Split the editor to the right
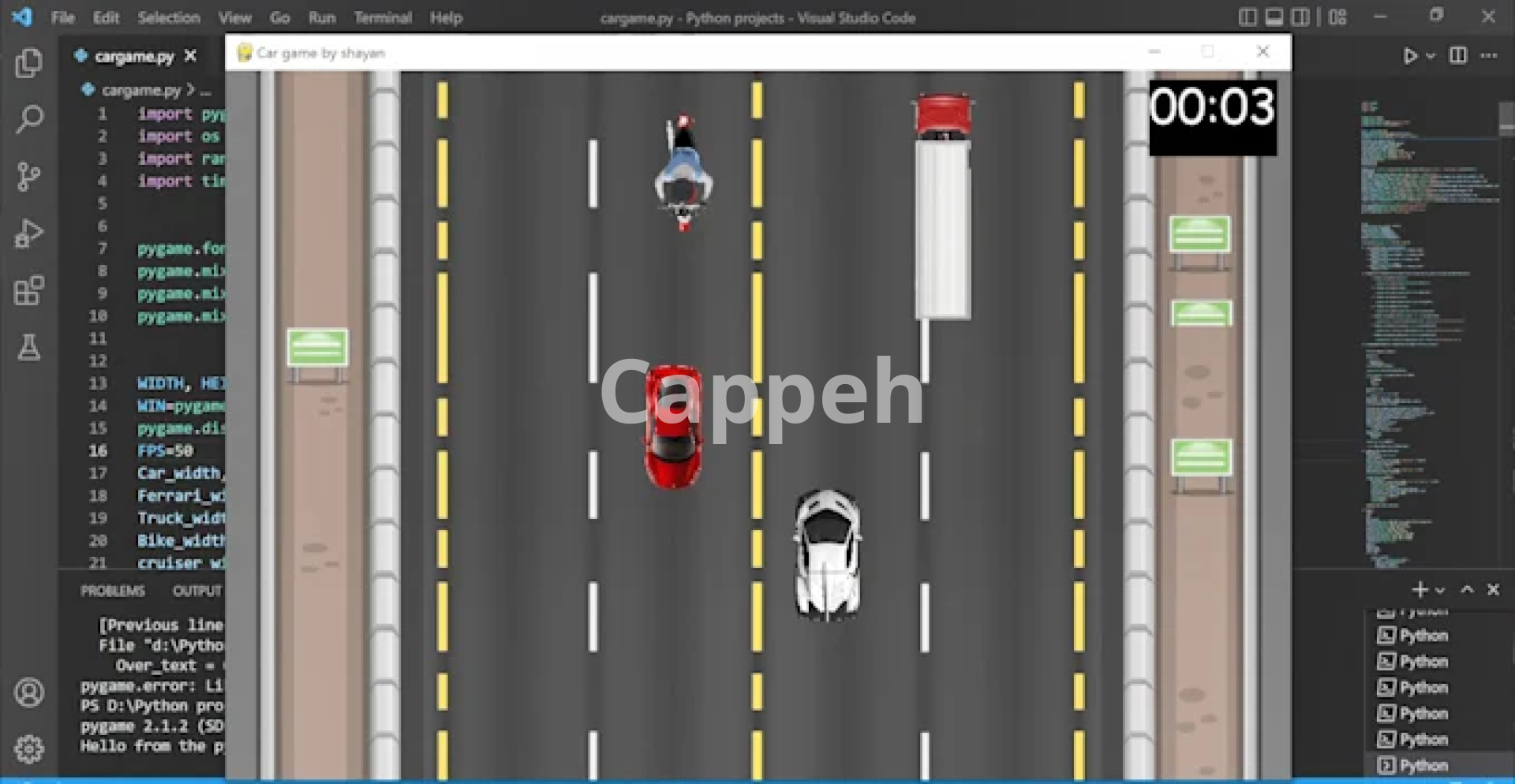This screenshot has width=1515, height=784. [1458, 56]
